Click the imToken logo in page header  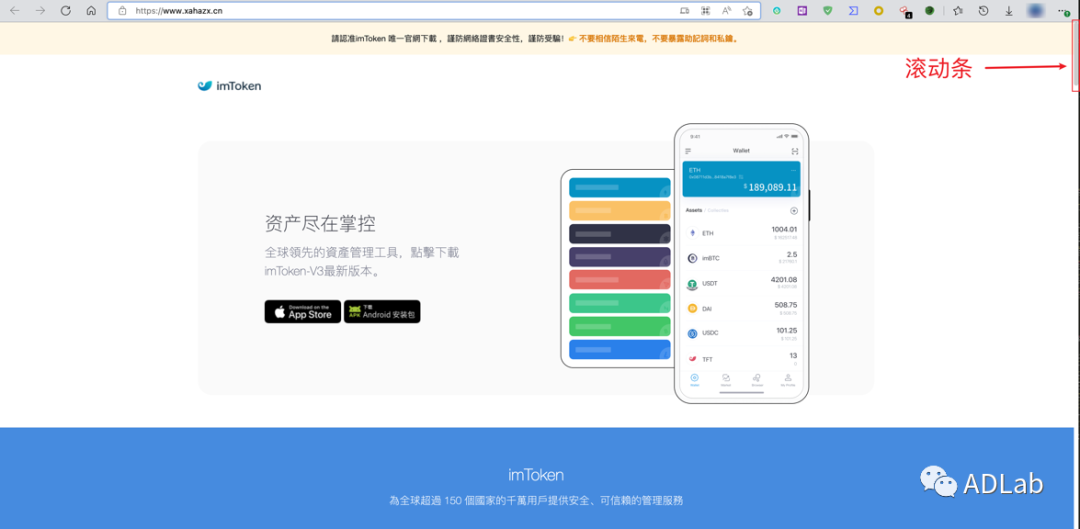(x=230, y=86)
